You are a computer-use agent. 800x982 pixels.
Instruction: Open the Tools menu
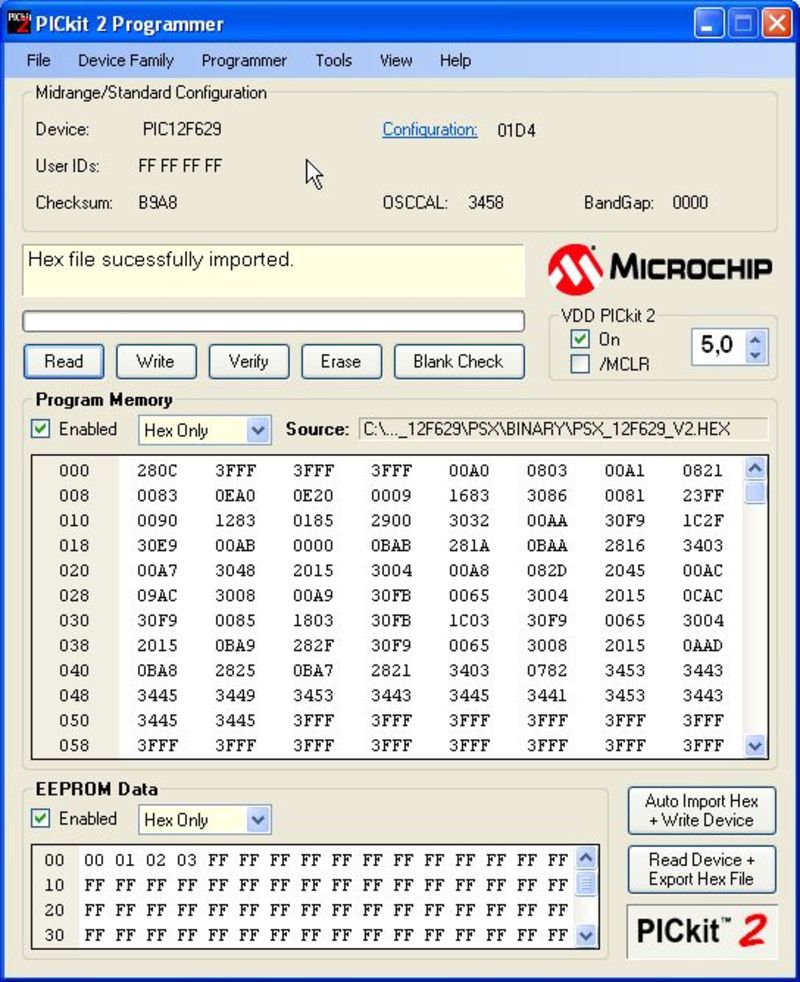coord(333,61)
